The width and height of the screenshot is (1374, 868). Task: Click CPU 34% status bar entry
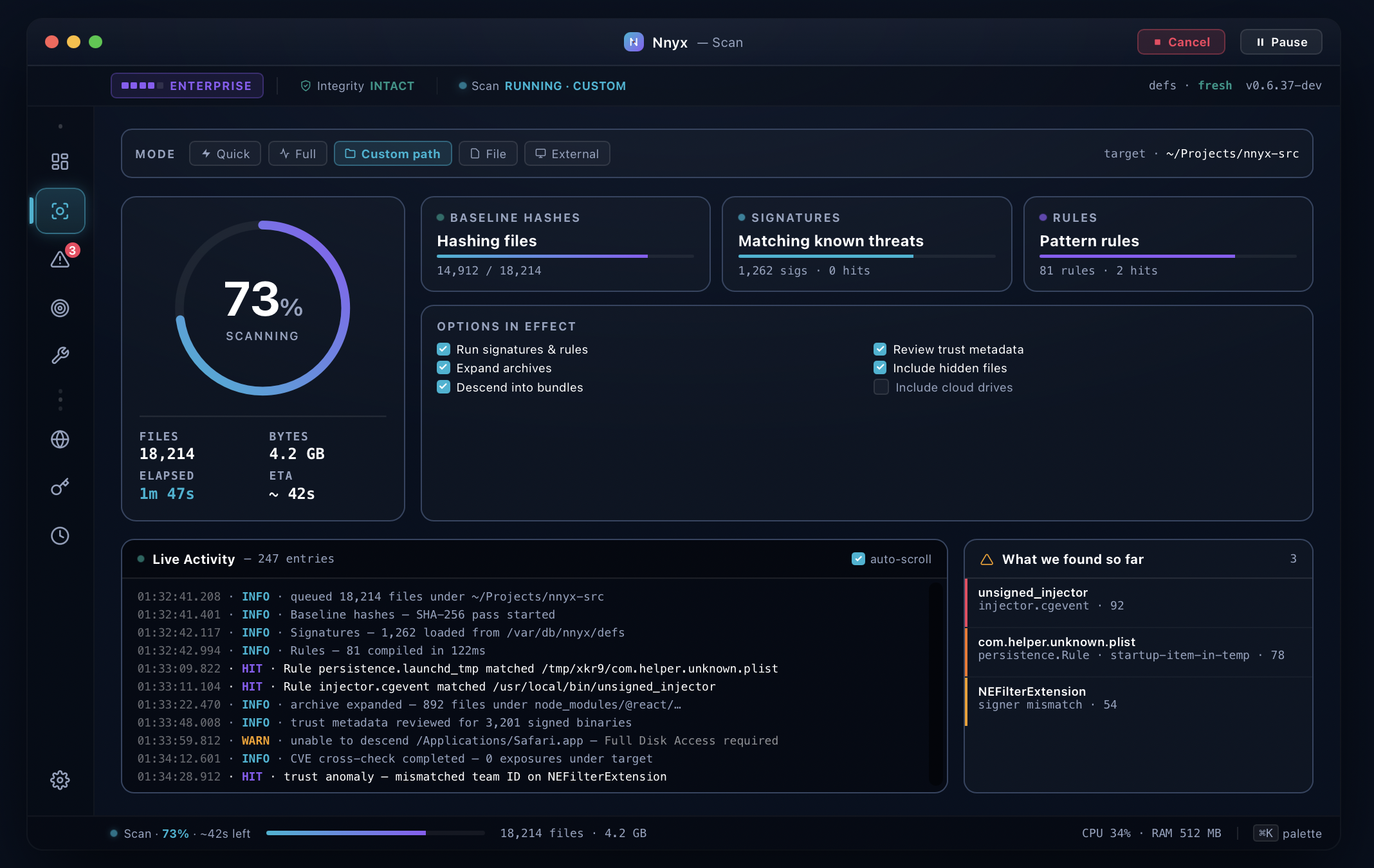click(x=1106, y=833)
